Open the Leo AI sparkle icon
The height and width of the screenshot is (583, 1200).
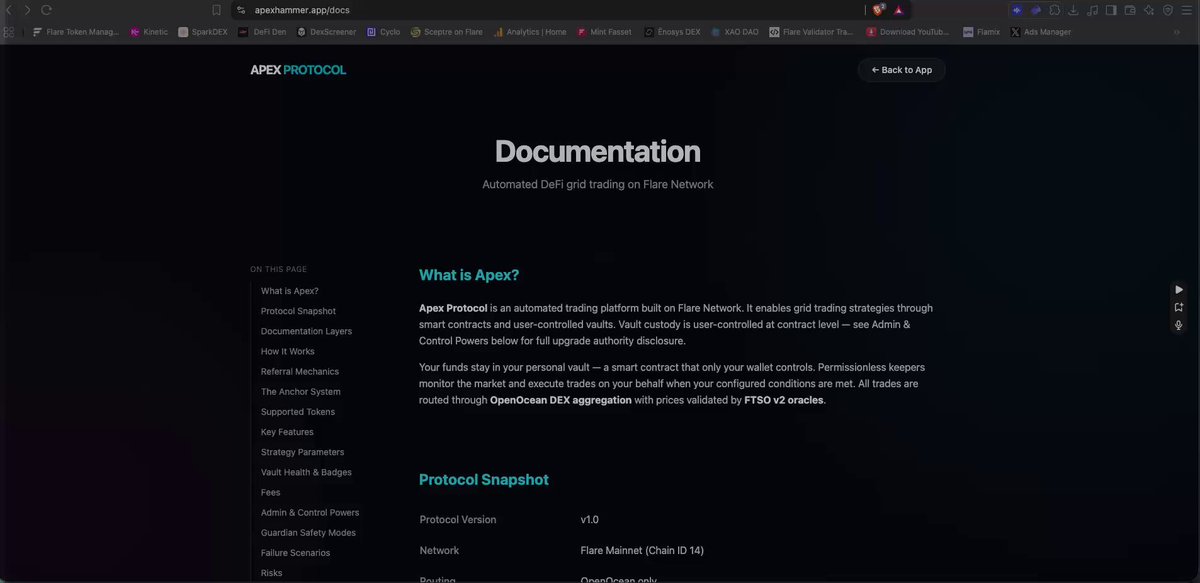click(1149, 10)
